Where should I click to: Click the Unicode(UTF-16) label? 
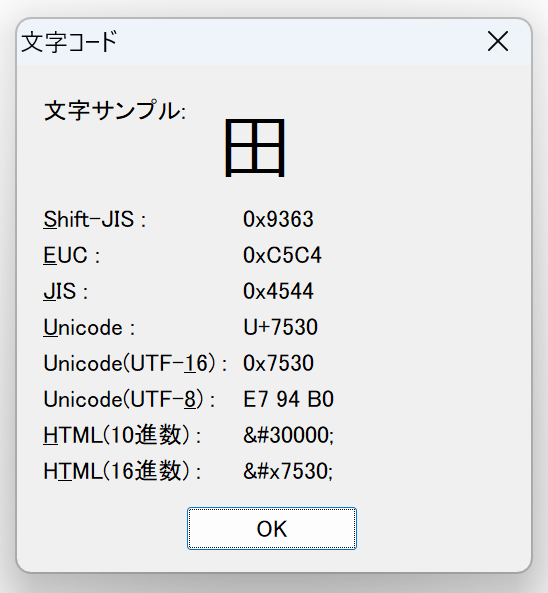click(135, 363)
